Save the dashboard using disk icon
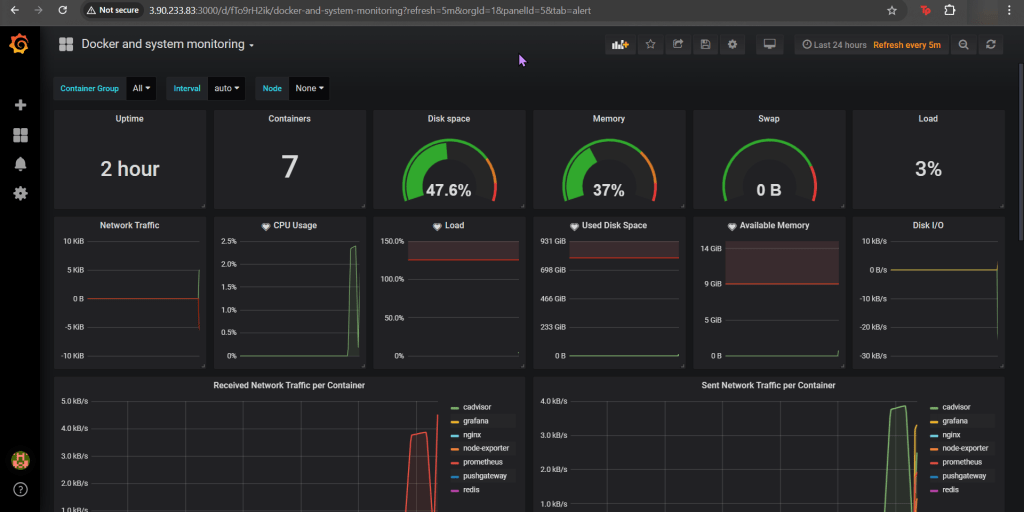The height and width of the screenshot is (512, 1024). (x=705, y=44)
